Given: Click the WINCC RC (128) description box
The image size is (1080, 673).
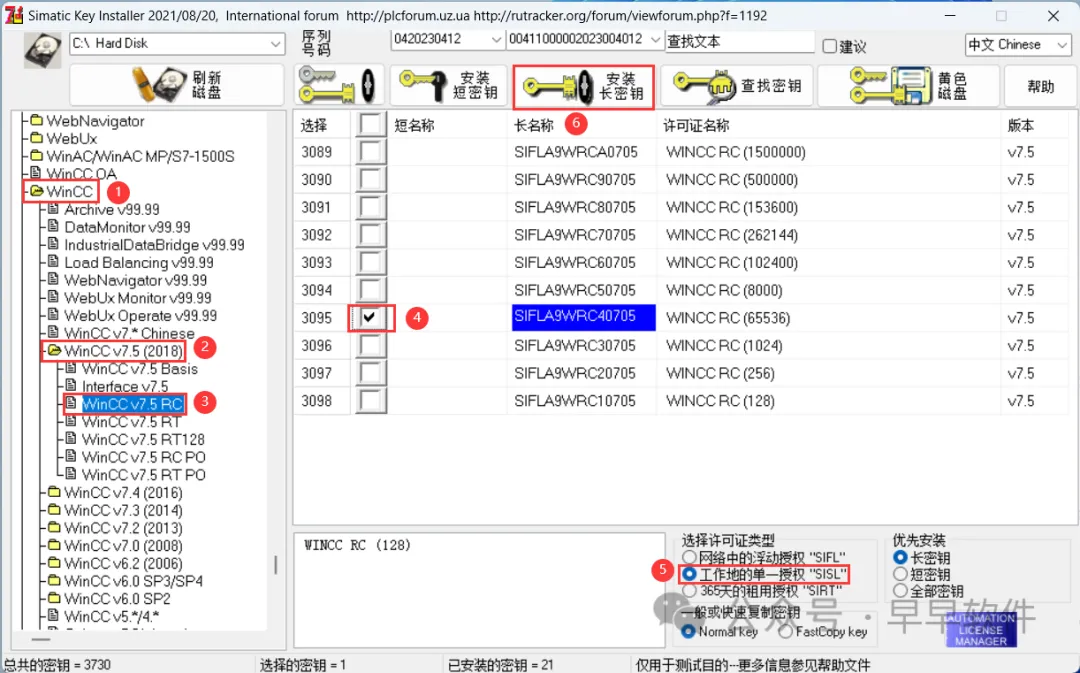Looking at the screenshot, I should point(479,589).
